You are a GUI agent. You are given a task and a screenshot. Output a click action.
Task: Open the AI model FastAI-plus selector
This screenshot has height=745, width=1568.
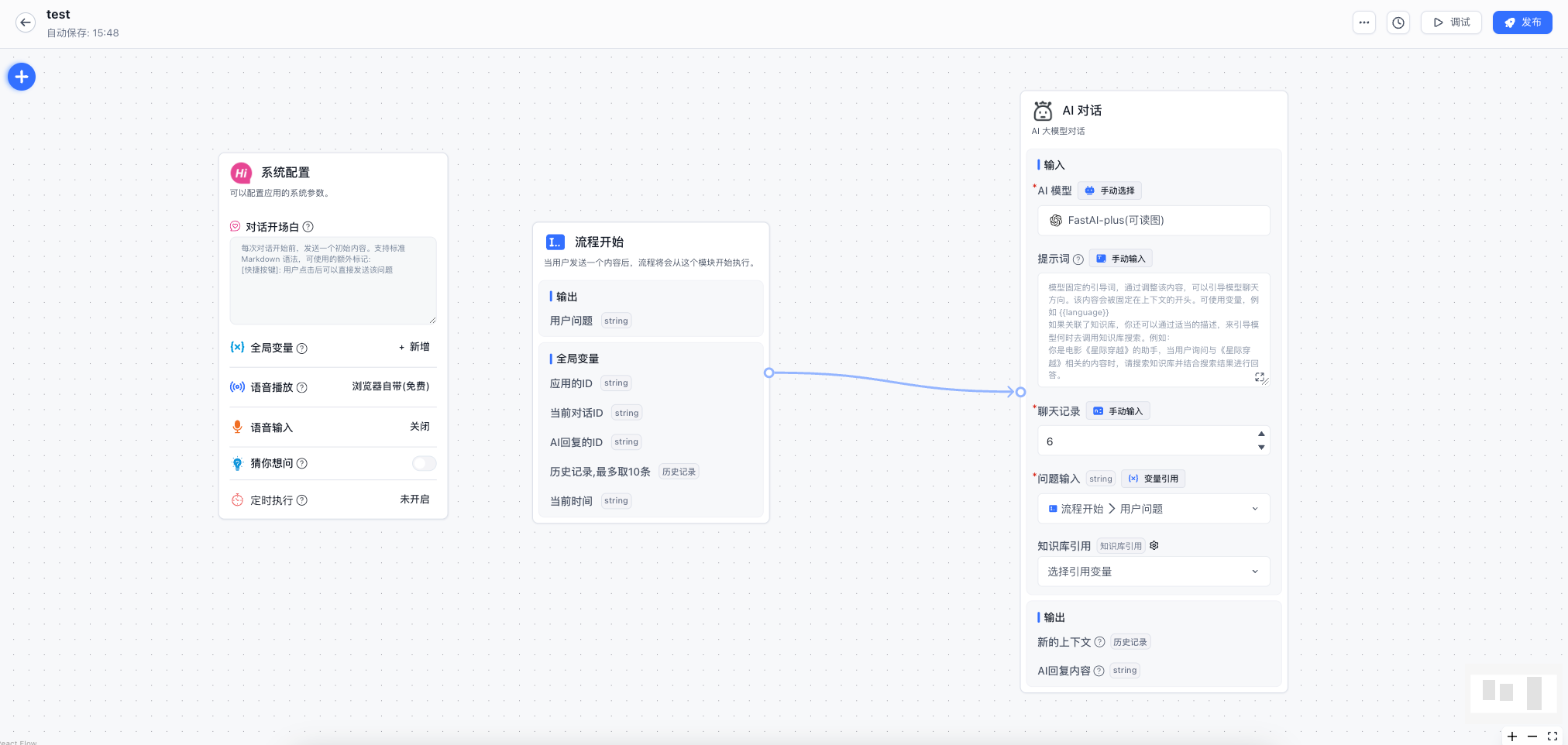coord(1153,221)
